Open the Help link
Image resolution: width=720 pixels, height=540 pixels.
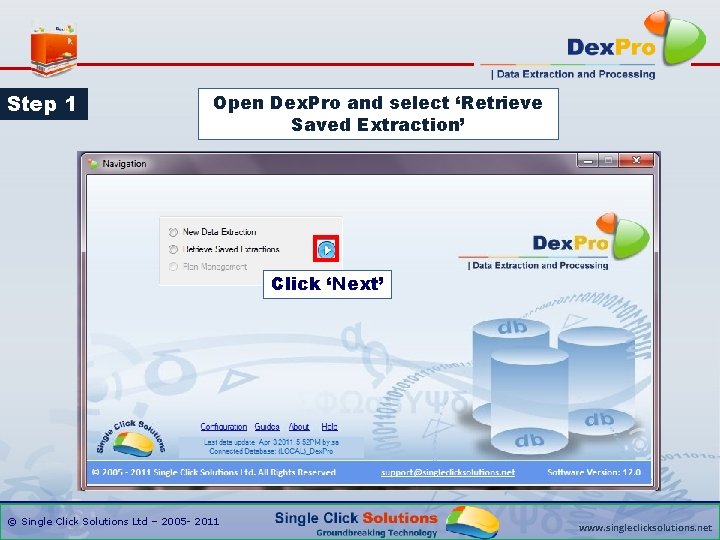click(x=329, y=427)
